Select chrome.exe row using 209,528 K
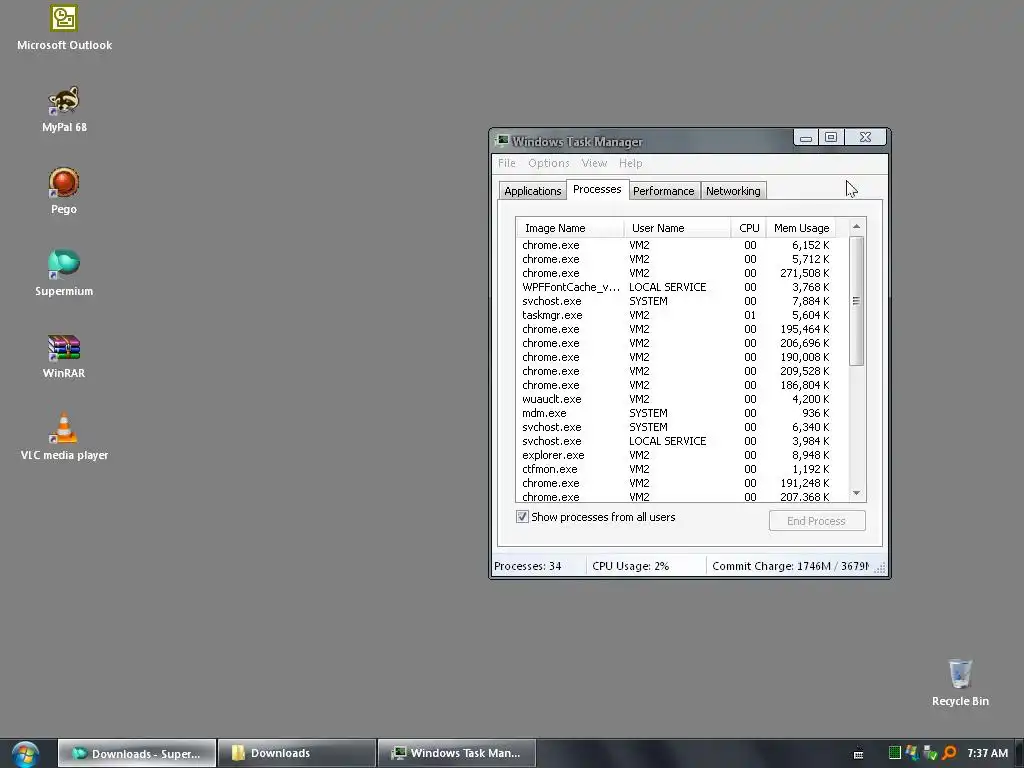The image size is (1024, 768). click(x=676, y=371)
